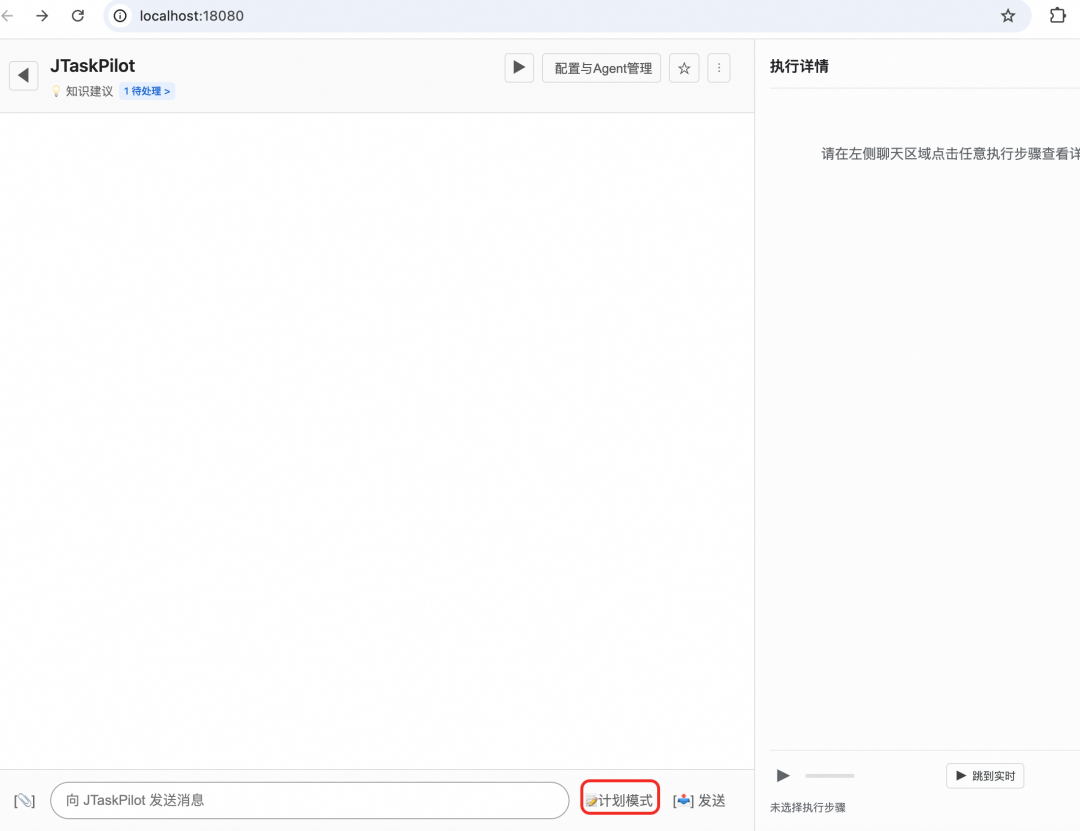Click the 跳到实时 button
Screen dimensions: 1080x831
985,776
